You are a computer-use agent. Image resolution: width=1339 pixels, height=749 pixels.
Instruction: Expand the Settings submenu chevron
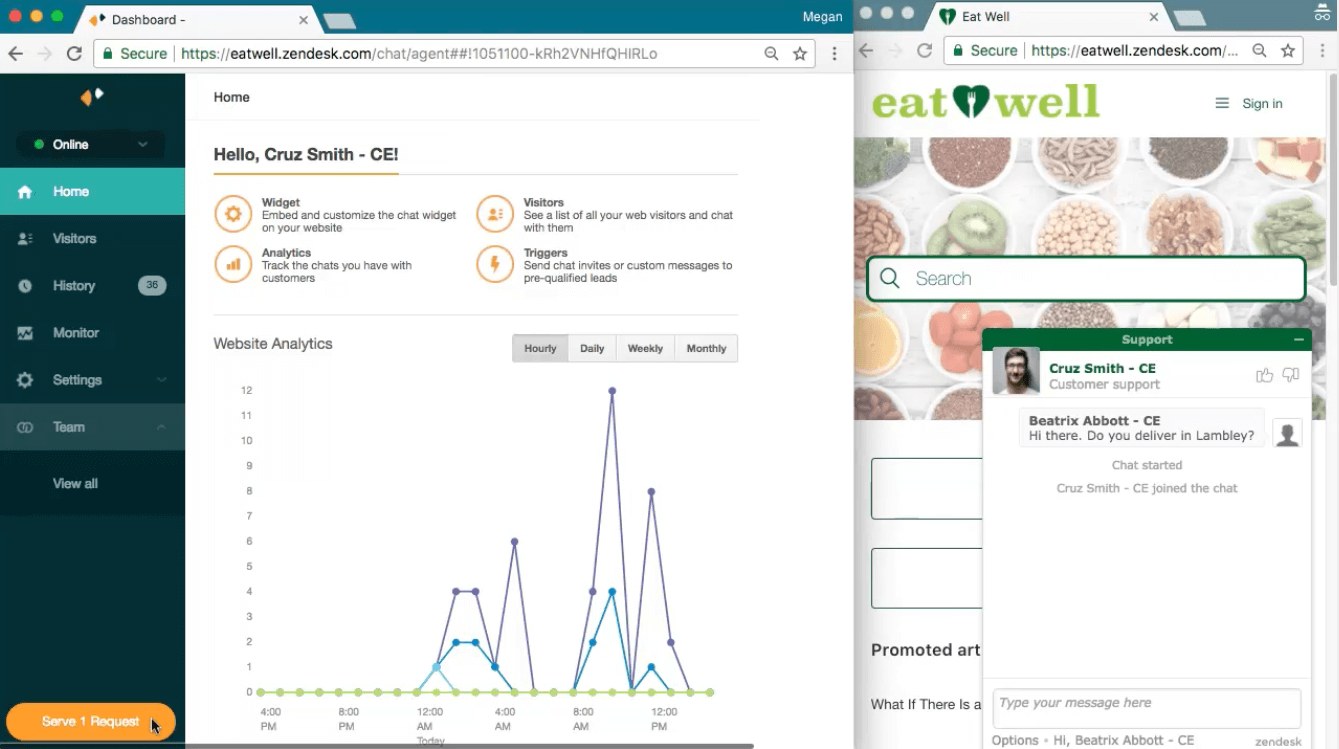click(161, 380)
